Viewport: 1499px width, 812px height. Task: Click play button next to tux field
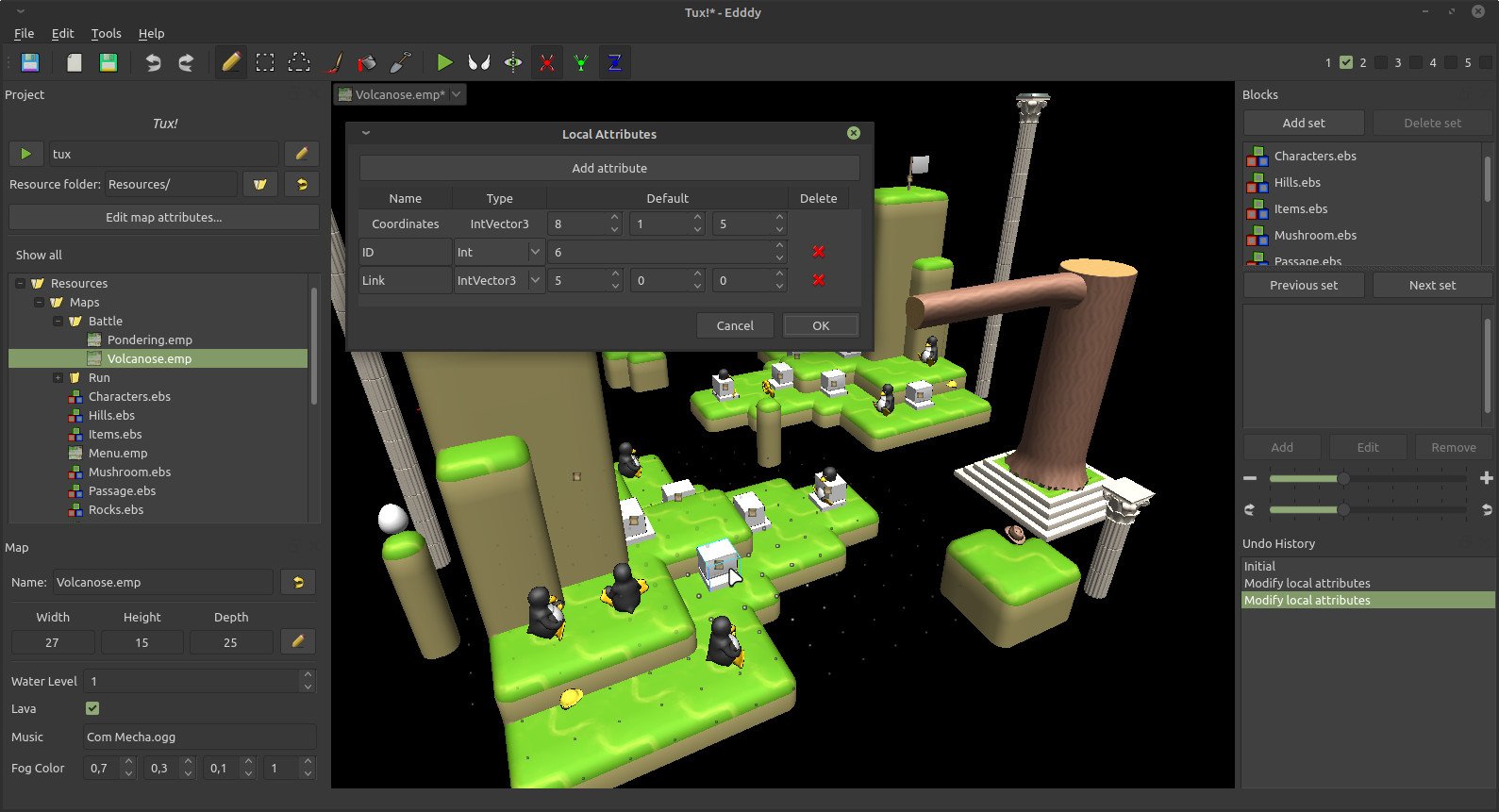point(26,154)
